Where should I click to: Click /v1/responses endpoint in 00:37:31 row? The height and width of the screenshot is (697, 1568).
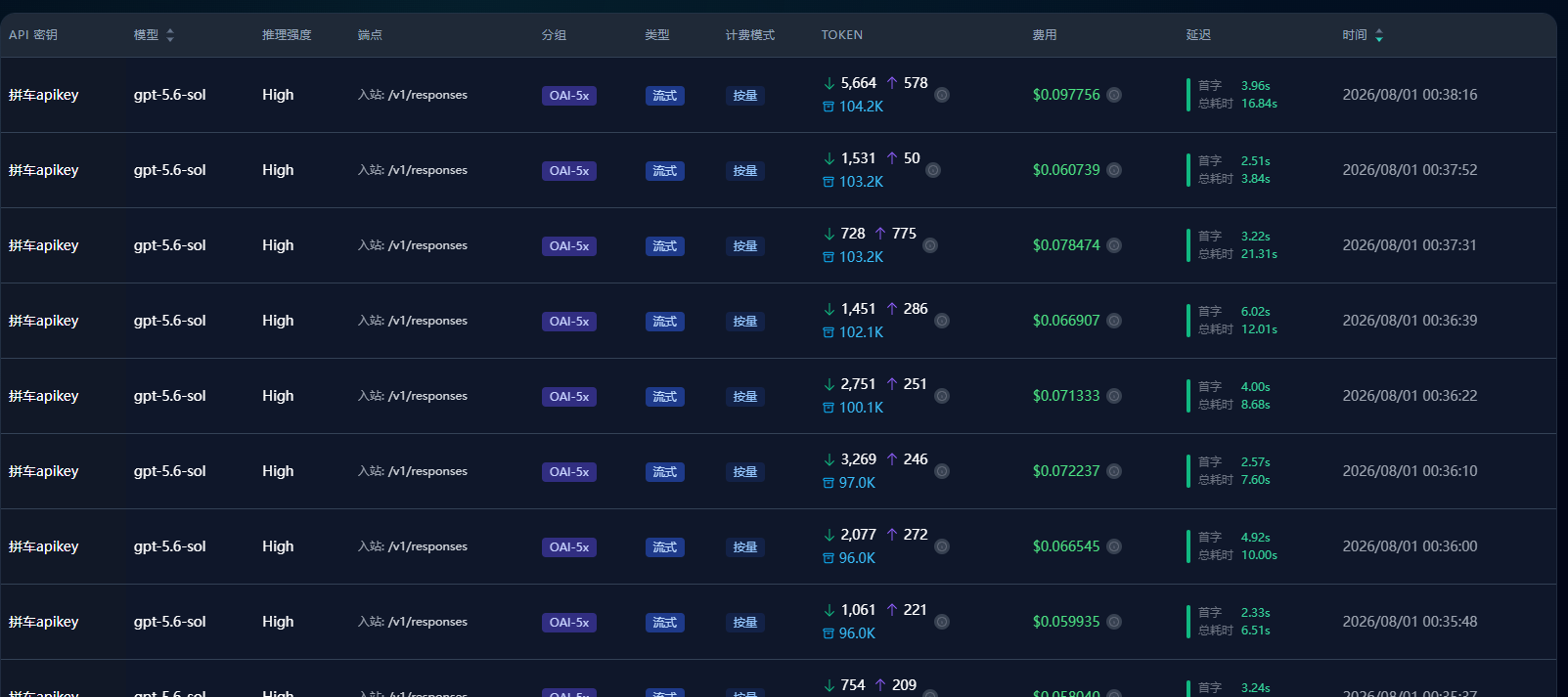(x=427, y=245)
